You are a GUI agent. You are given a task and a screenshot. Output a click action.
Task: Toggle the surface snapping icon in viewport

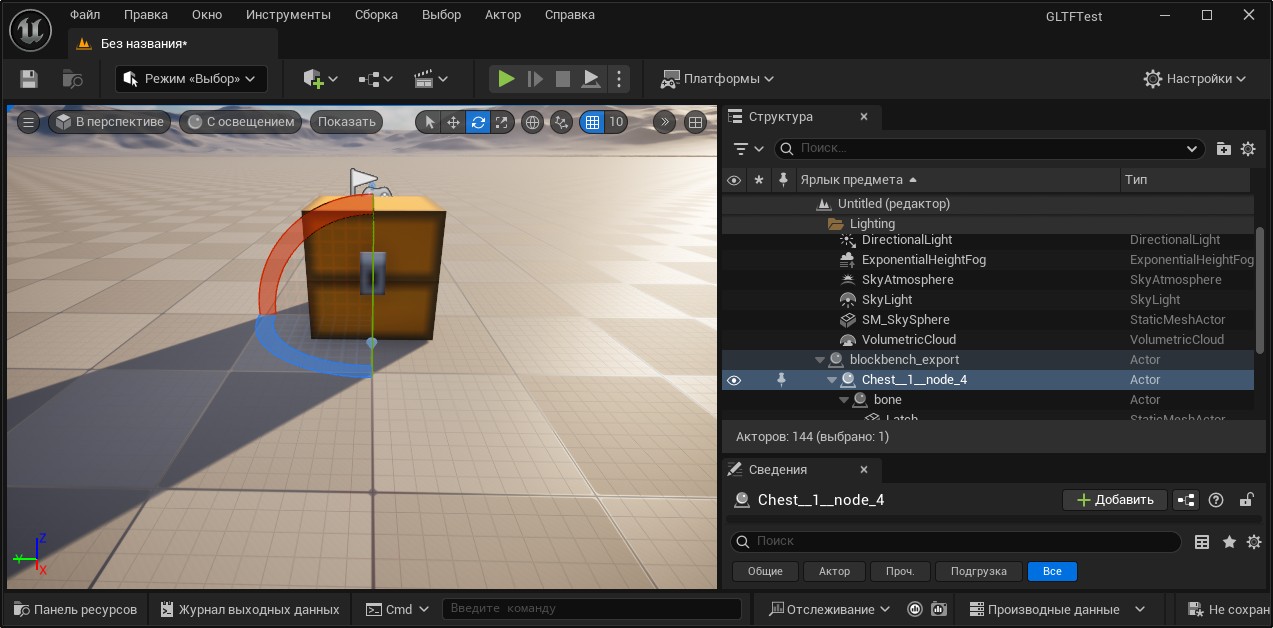562,122
